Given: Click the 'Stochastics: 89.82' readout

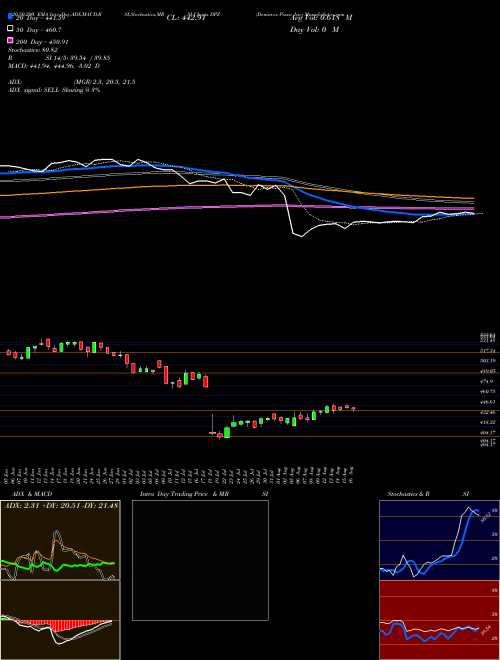Looking at the screenshot, I should (x=33, y=50).
